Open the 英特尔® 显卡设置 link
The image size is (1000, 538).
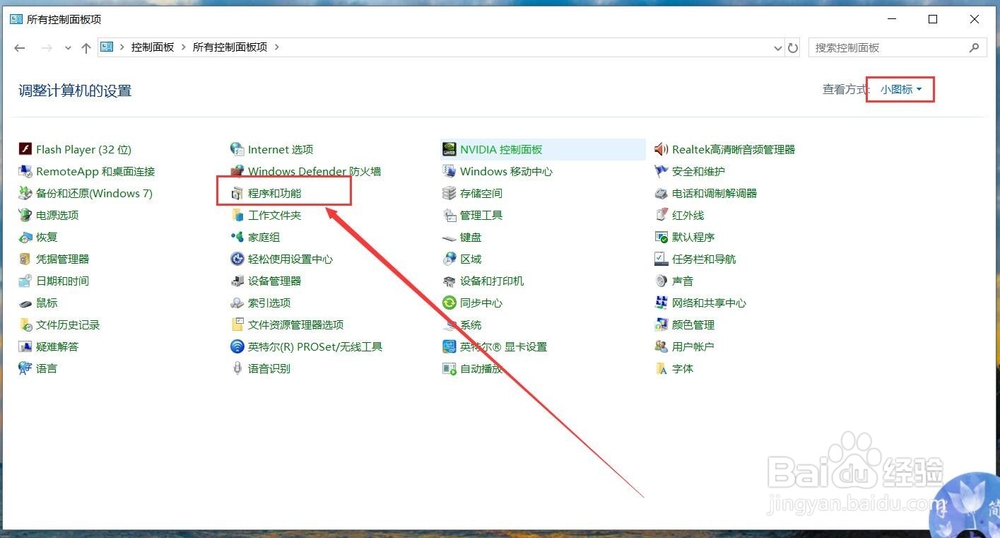pyautogui.click(x=503, y=347)
